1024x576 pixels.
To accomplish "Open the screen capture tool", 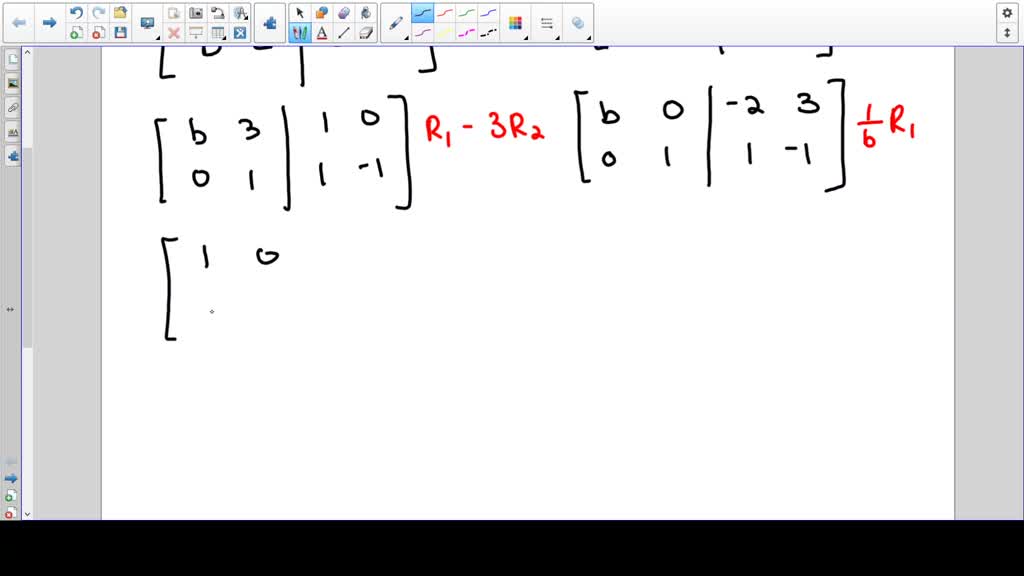I will (196, 12).
